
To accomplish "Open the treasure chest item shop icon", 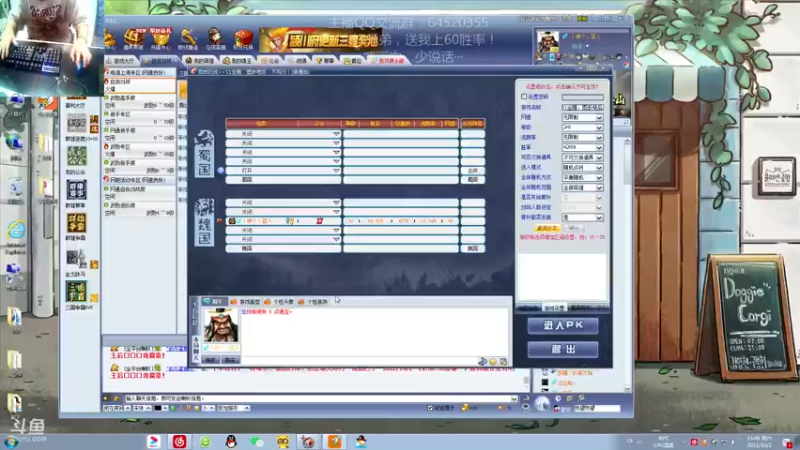I will click(x=133, y=38).
